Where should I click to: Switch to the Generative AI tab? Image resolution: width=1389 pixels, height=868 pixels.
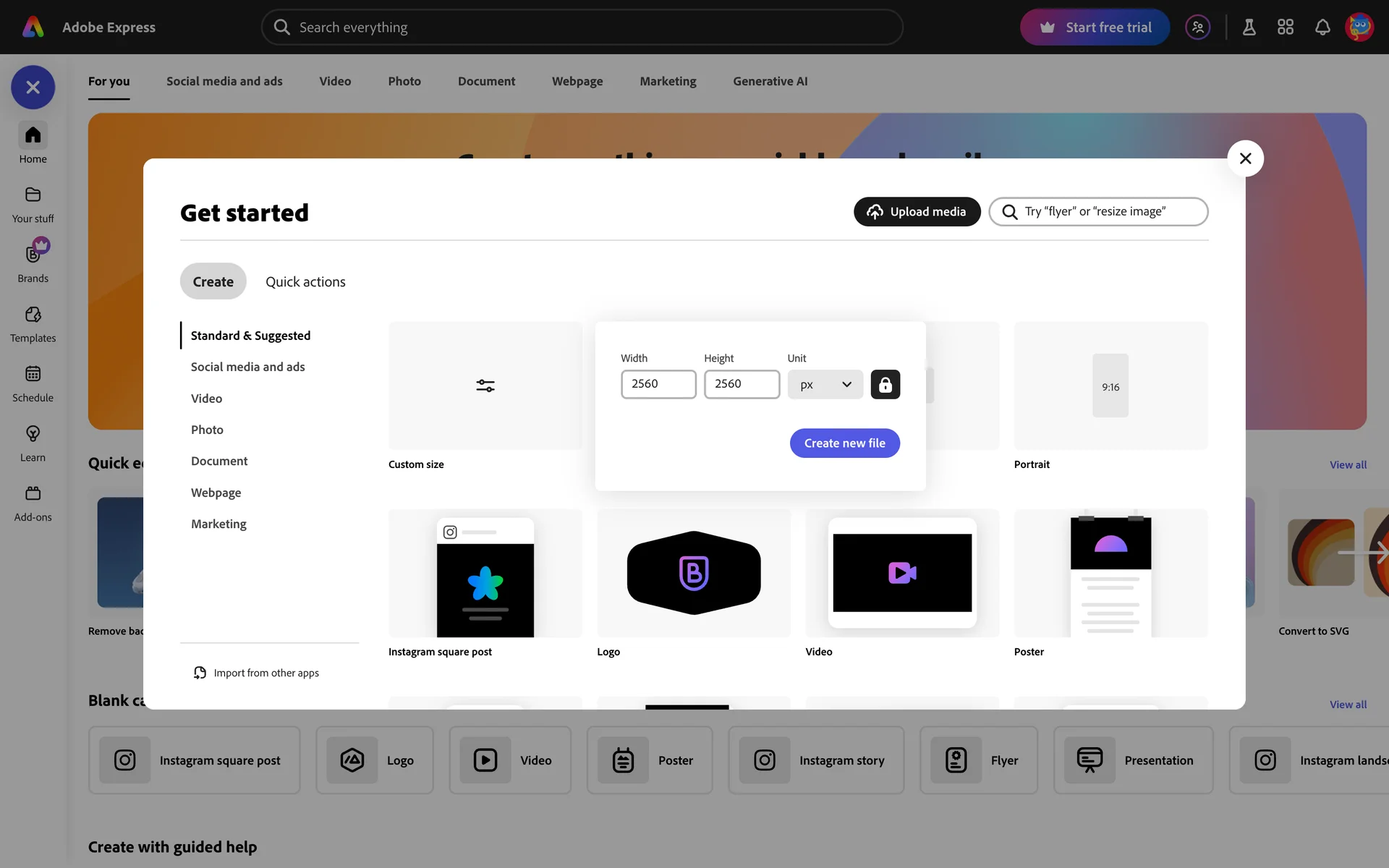tap(770, 81)
